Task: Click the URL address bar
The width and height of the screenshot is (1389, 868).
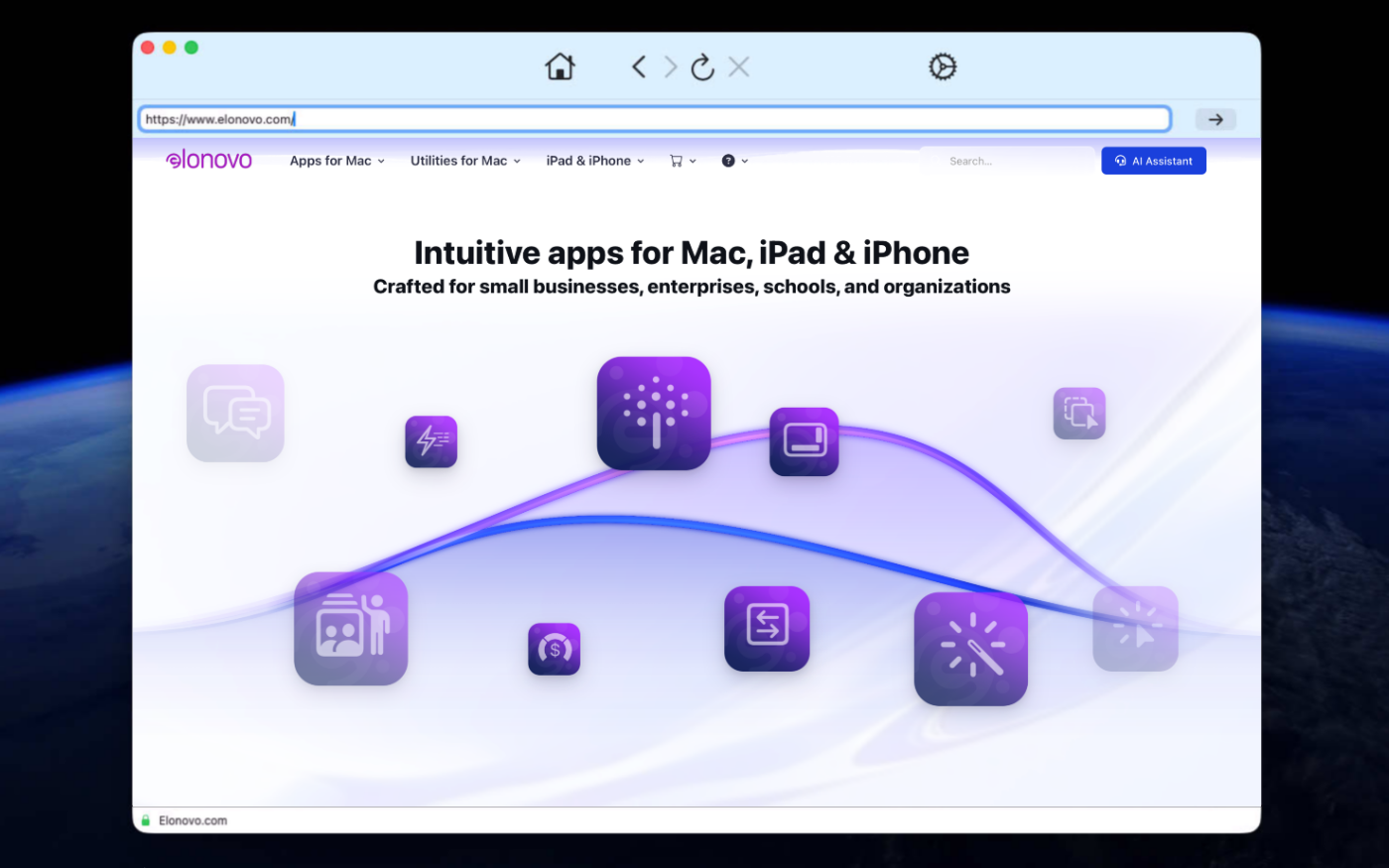Action: point(655,119)
